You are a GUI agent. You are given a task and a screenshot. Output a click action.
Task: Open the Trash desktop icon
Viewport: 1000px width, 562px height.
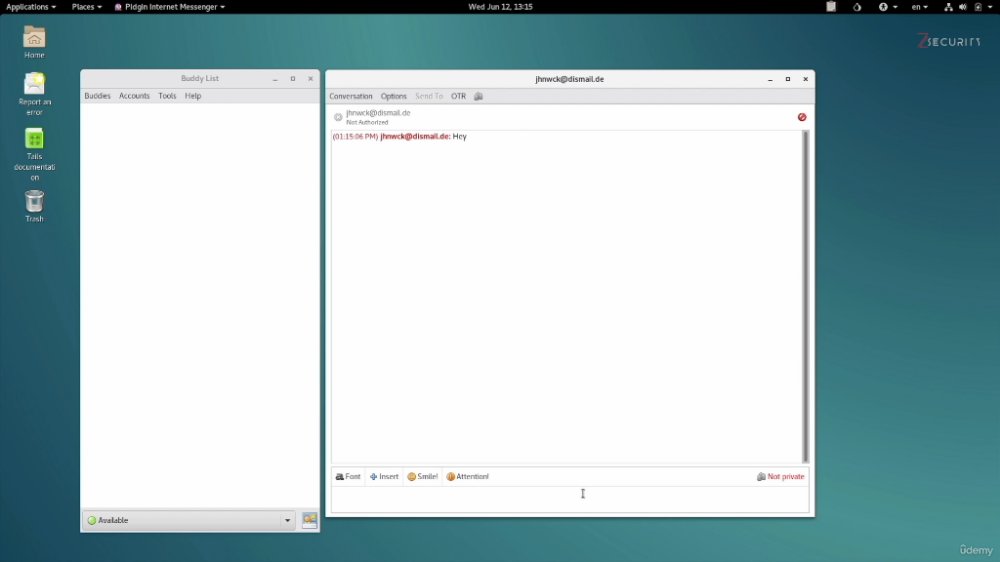click(34, 206)
